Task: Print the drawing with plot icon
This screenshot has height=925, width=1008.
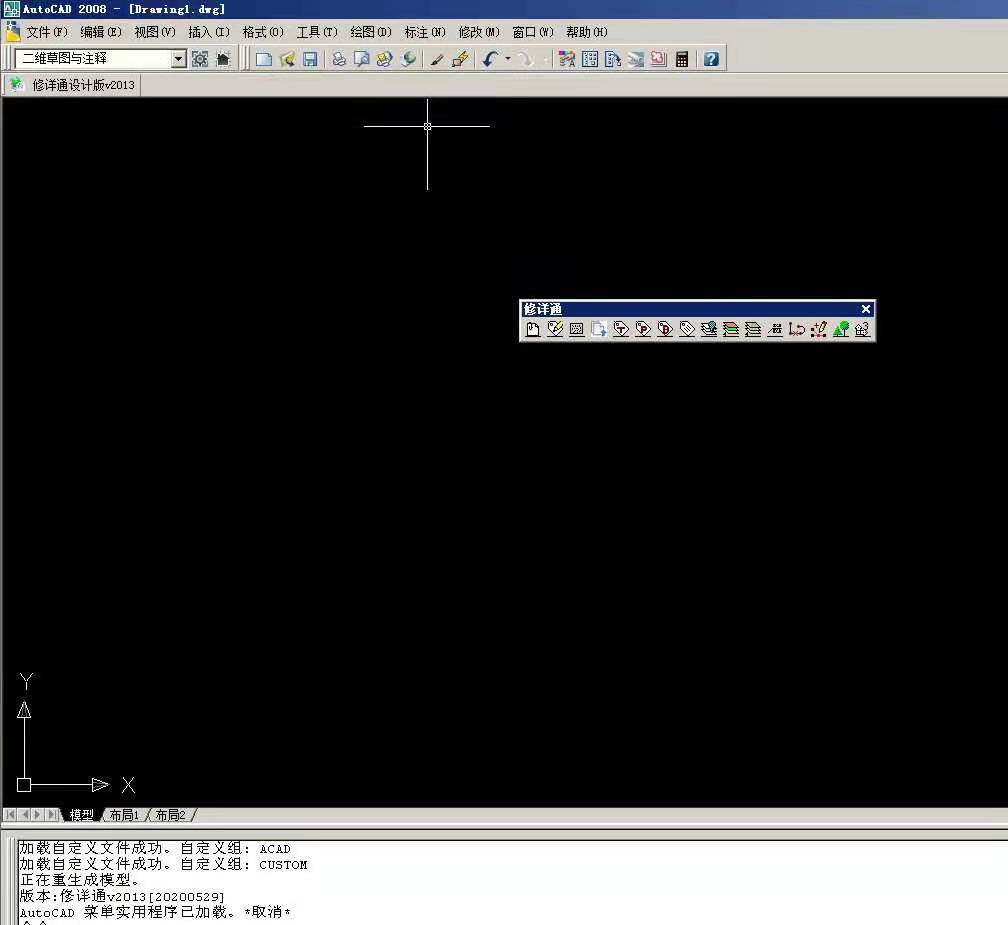Action: coord(339,59)
